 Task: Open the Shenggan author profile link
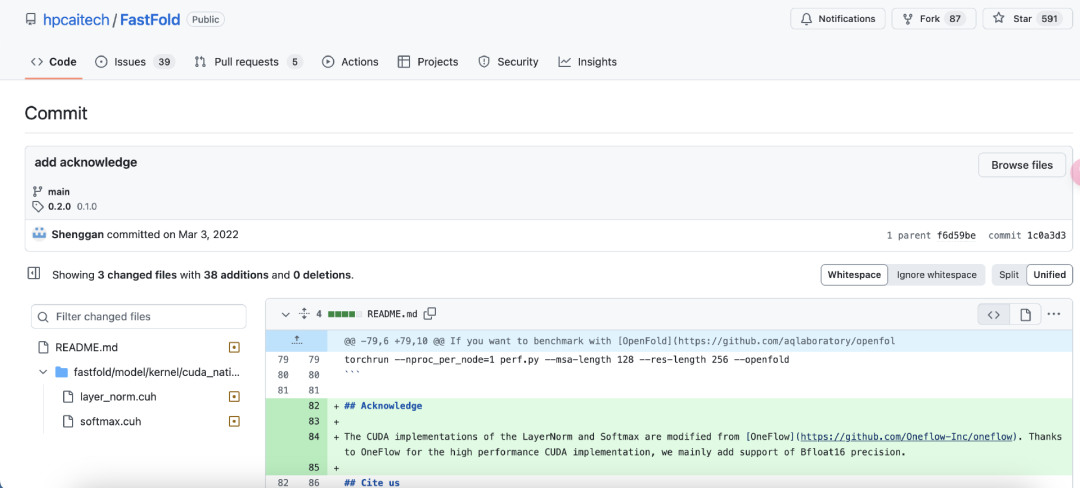pyautogui.click(x=77, y=234)
